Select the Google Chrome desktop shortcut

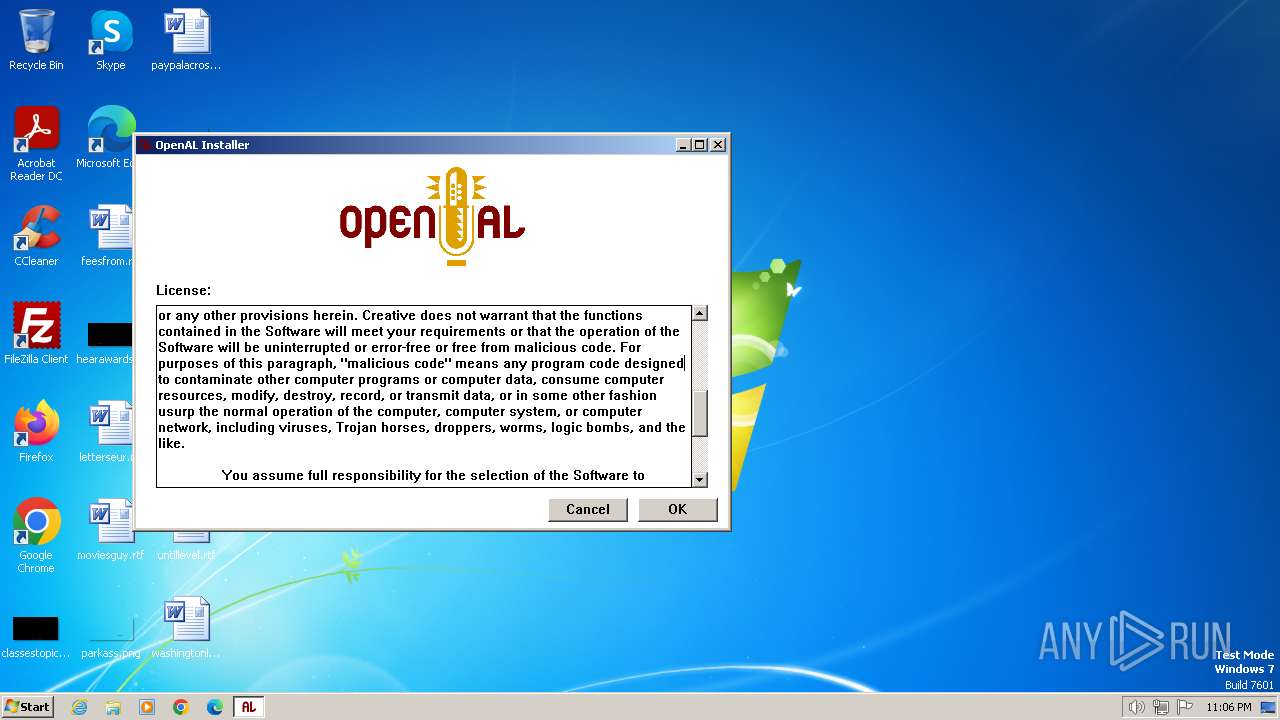pyautogui.click(x=36, y=536)
